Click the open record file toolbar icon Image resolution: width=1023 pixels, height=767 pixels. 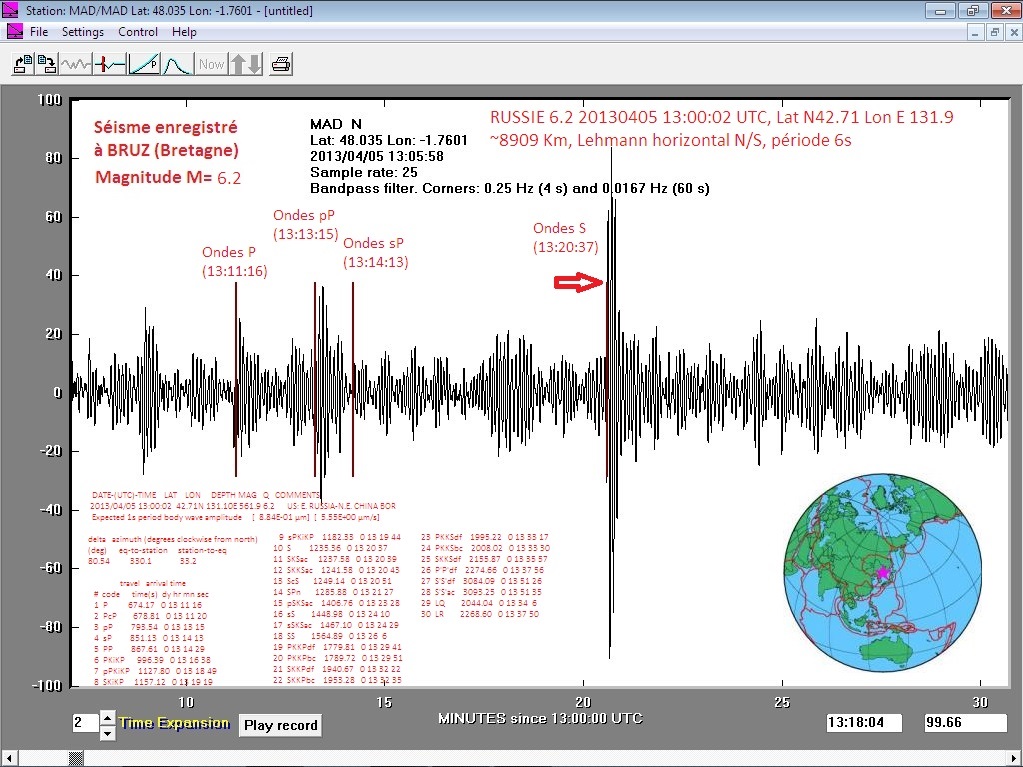(x=21, y=65)
